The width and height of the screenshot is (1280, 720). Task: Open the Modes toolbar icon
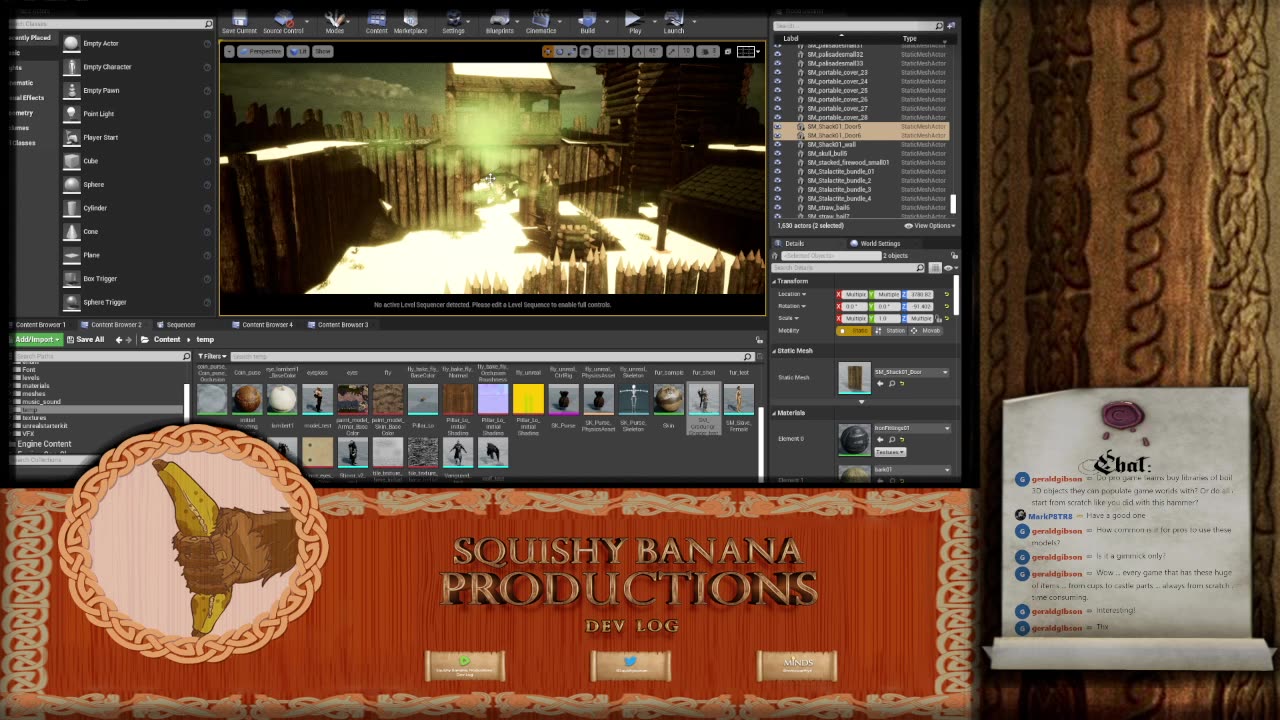tap(335, 20)
